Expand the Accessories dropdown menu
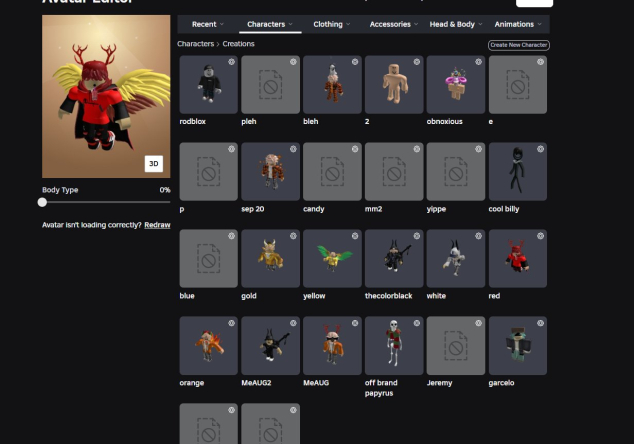 (x=392, y=24)
